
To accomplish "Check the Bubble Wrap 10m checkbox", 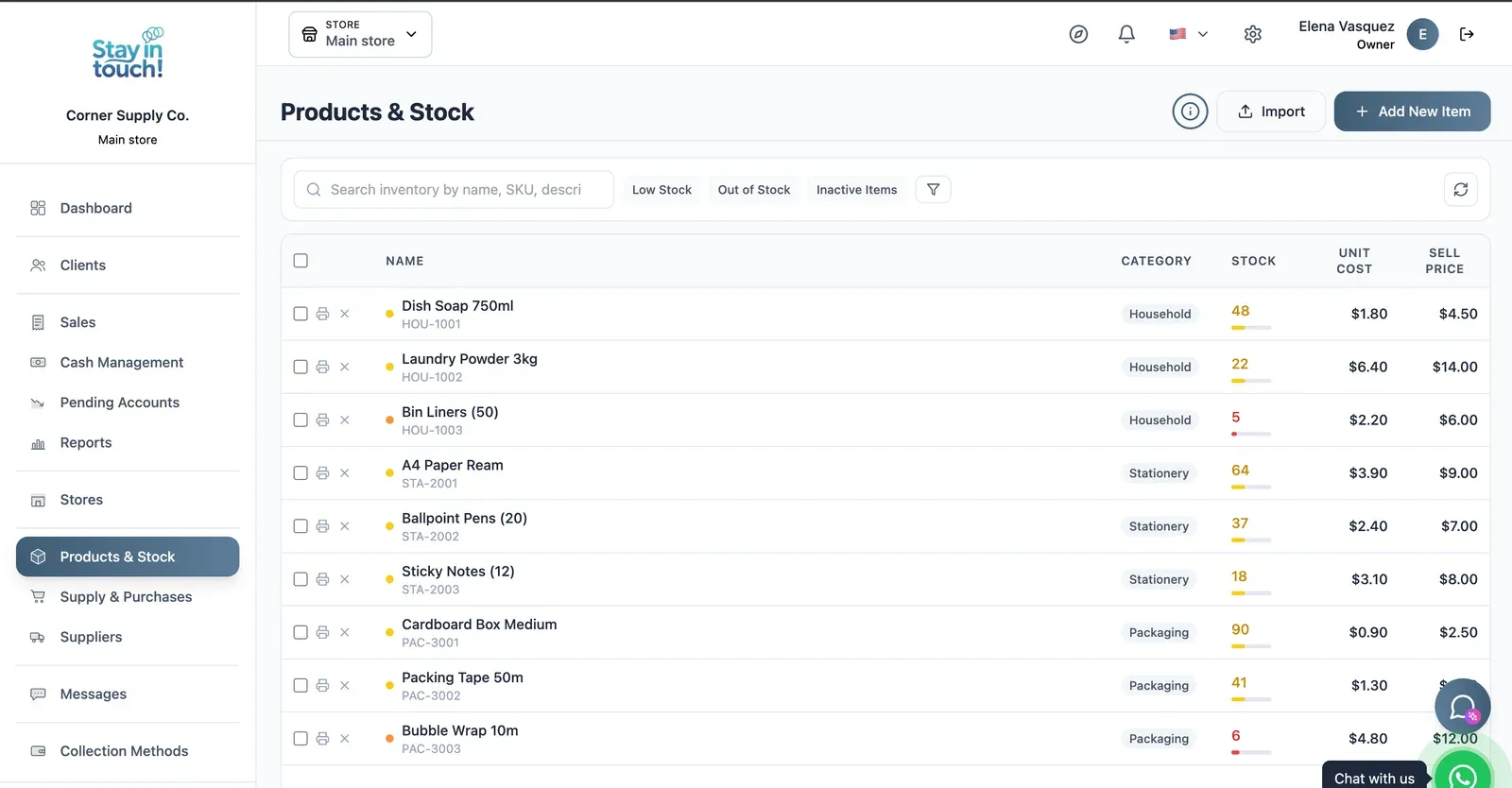I will click(301, 738).
